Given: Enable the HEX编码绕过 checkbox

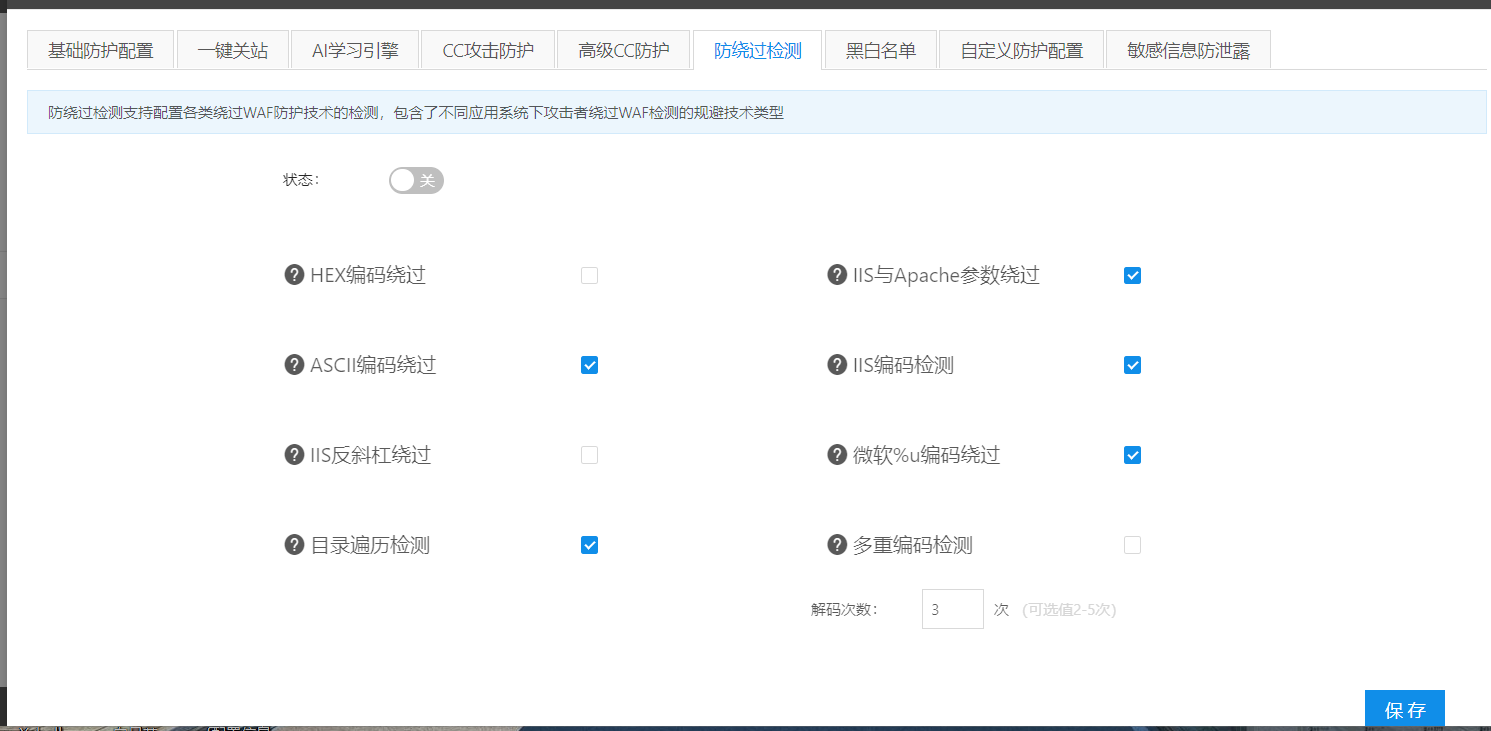Looking at the screenshot, I should (590, 276).
